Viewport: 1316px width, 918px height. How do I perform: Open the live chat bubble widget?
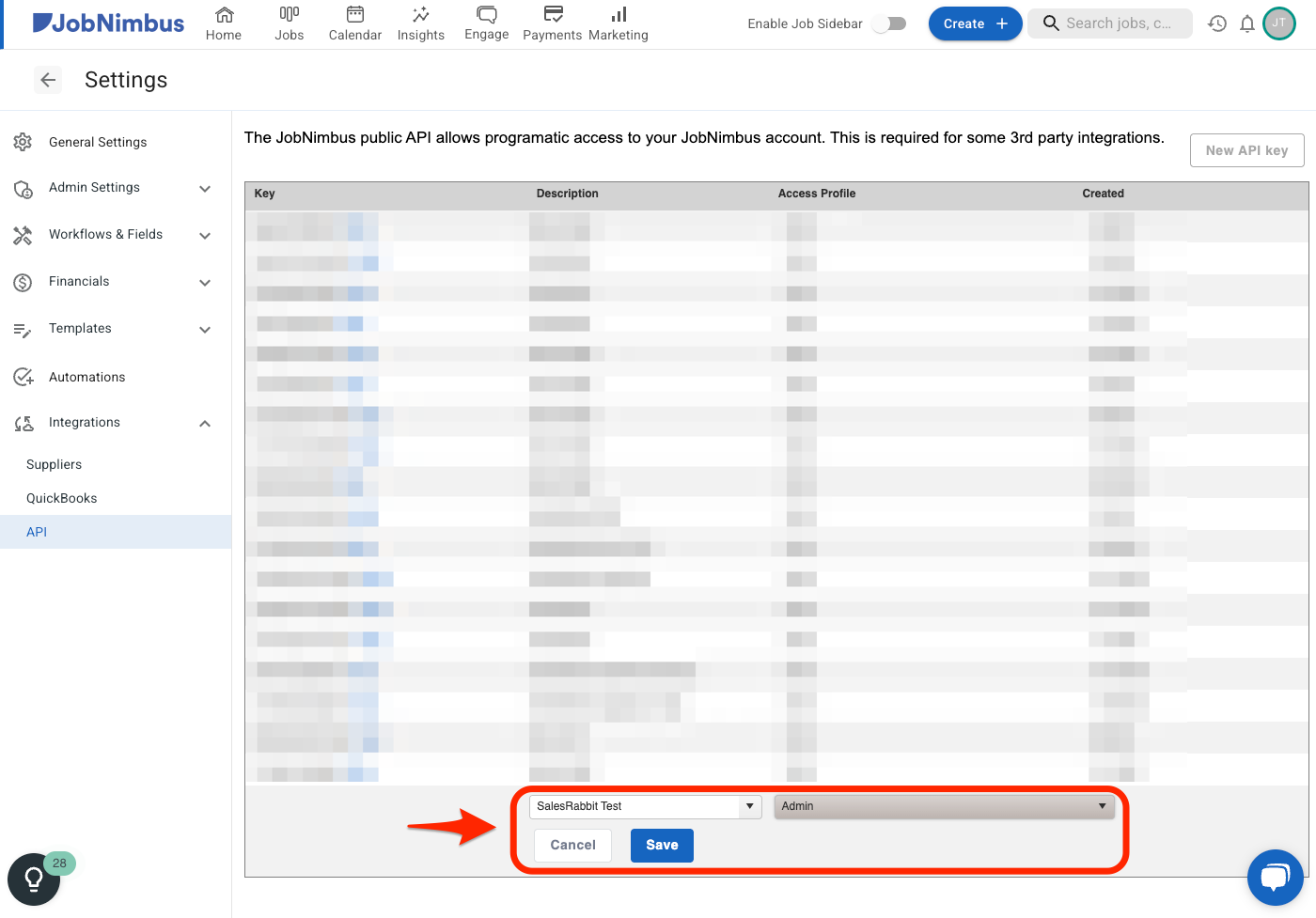point(1275,878)
